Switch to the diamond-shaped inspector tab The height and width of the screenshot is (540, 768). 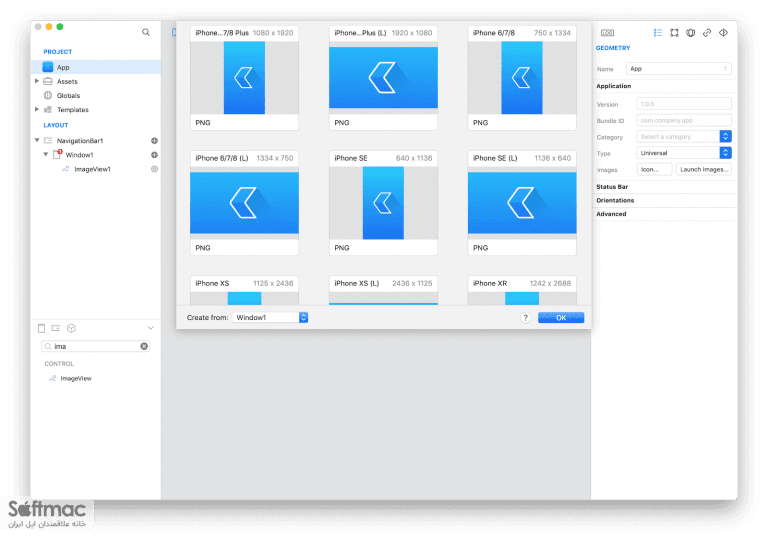[x=723, y=33]
